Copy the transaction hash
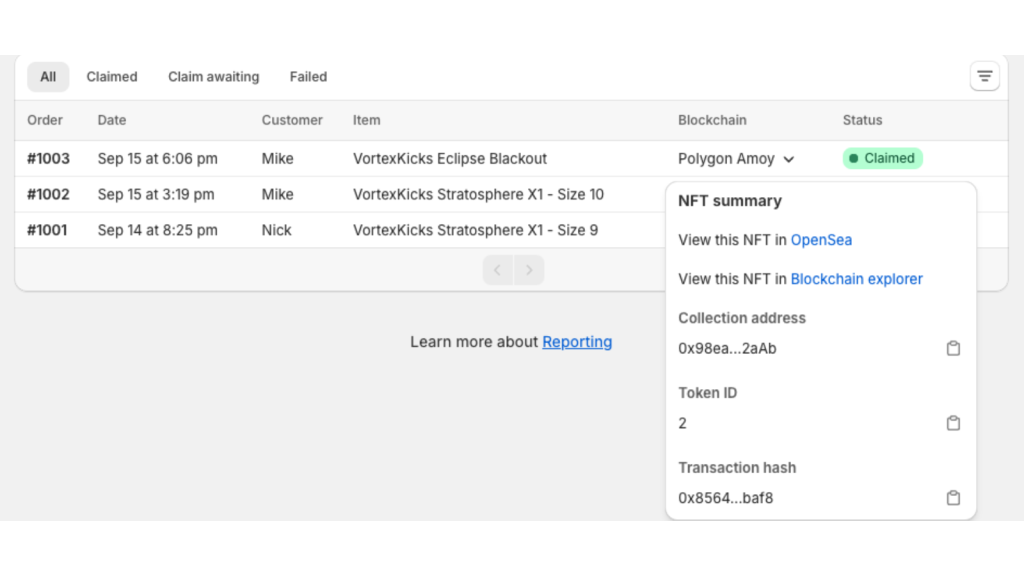This screenshot has height=576, width=1024. coord(953,498)
